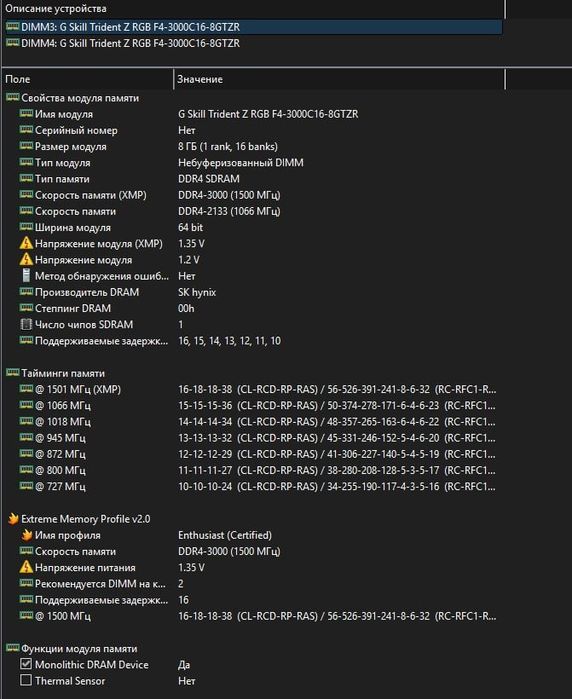Click icon beside Скорость памяти (XMP)

[26, 194]
